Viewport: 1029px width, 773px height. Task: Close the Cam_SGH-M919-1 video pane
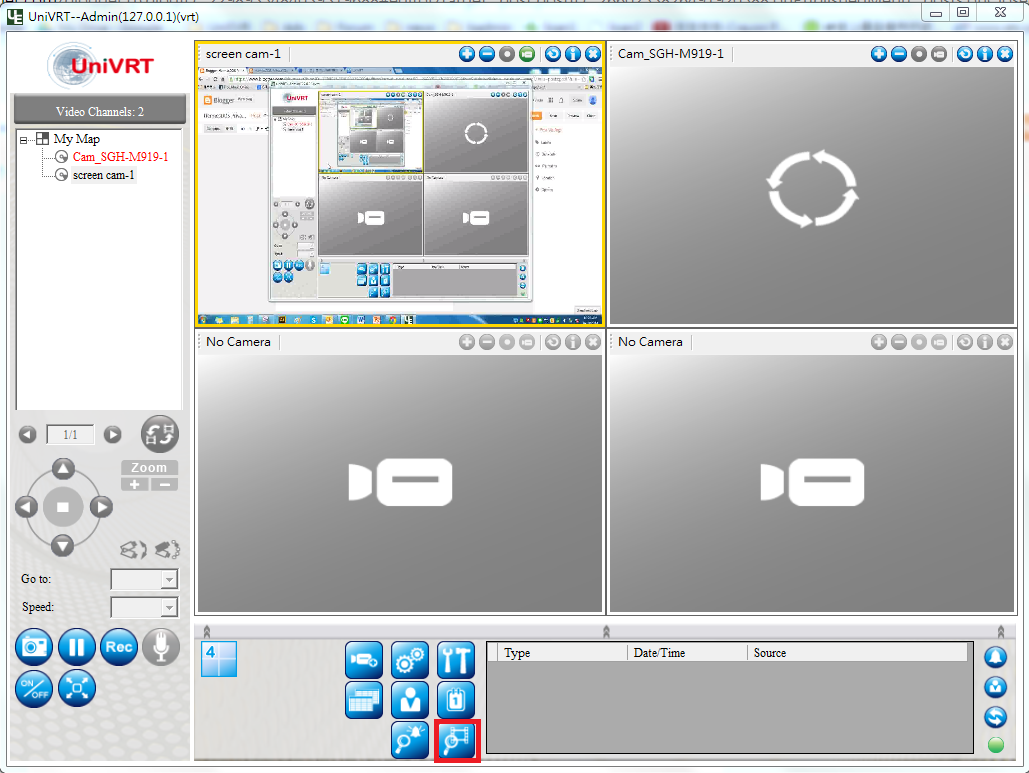point(1005,54)
